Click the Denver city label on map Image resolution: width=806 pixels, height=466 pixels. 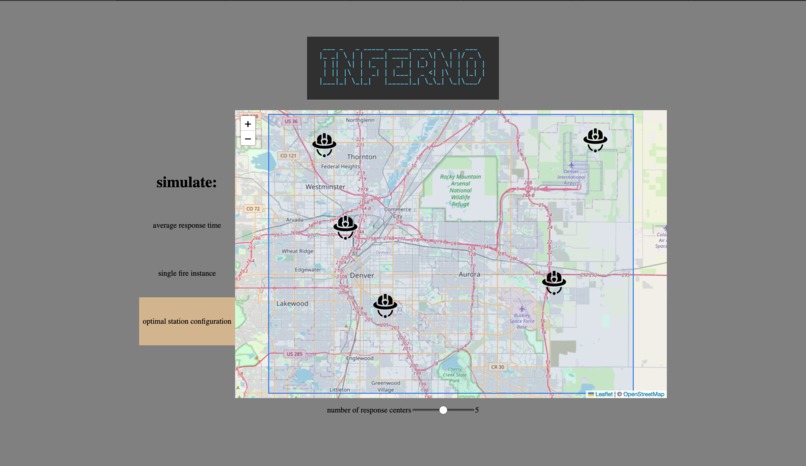pos(362,275)
